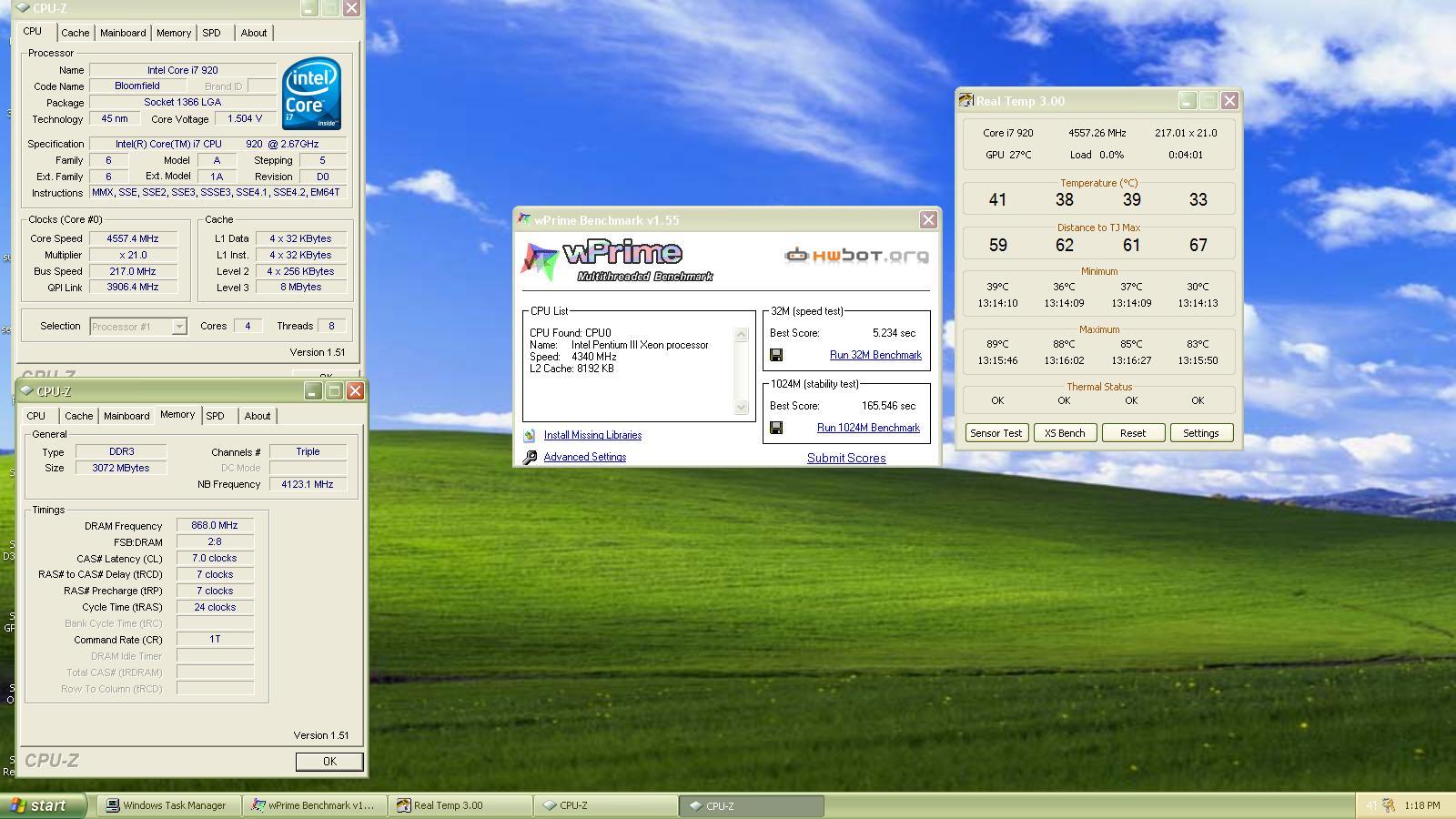
Task: Click the Run 32M Benchmark link
Action: click(875, 355)
